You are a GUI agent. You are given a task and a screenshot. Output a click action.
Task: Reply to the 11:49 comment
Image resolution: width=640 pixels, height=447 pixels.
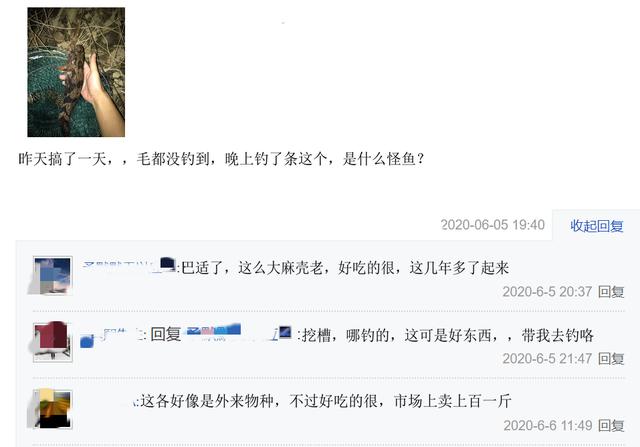pyautogui.click(x=611, y=426)
